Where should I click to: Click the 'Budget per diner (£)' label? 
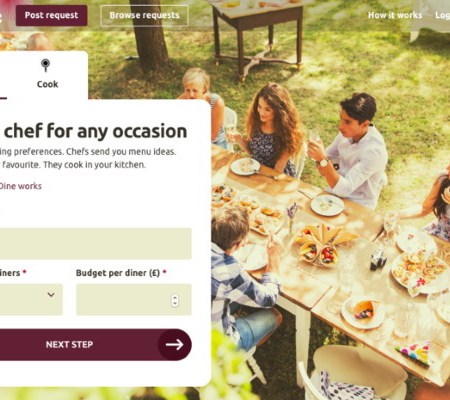point(118,273)
